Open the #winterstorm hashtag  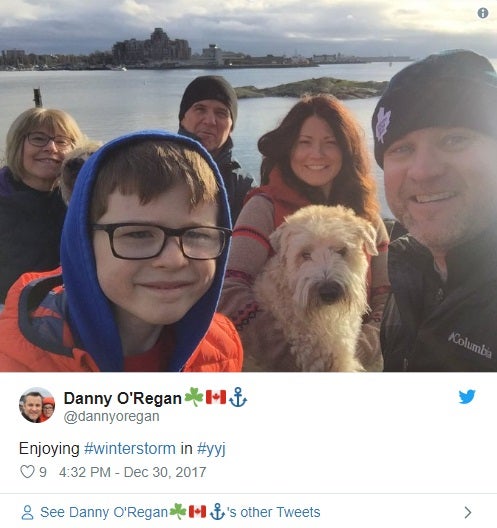coord(130,449)
